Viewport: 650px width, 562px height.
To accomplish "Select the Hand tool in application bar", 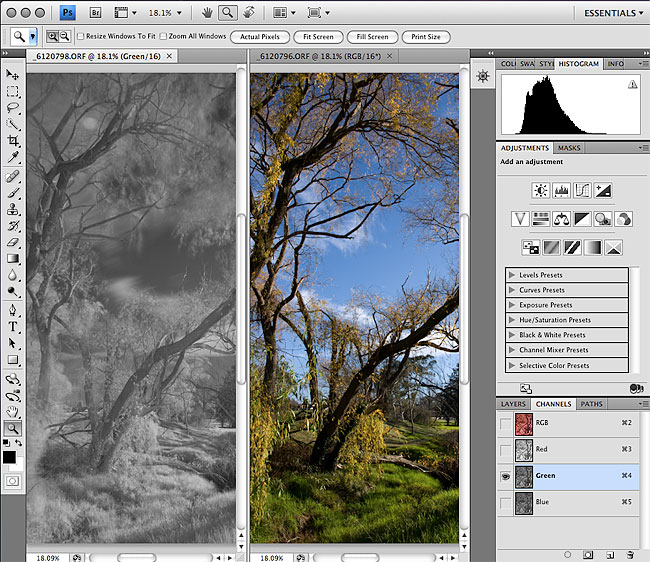I will point(206,13).
